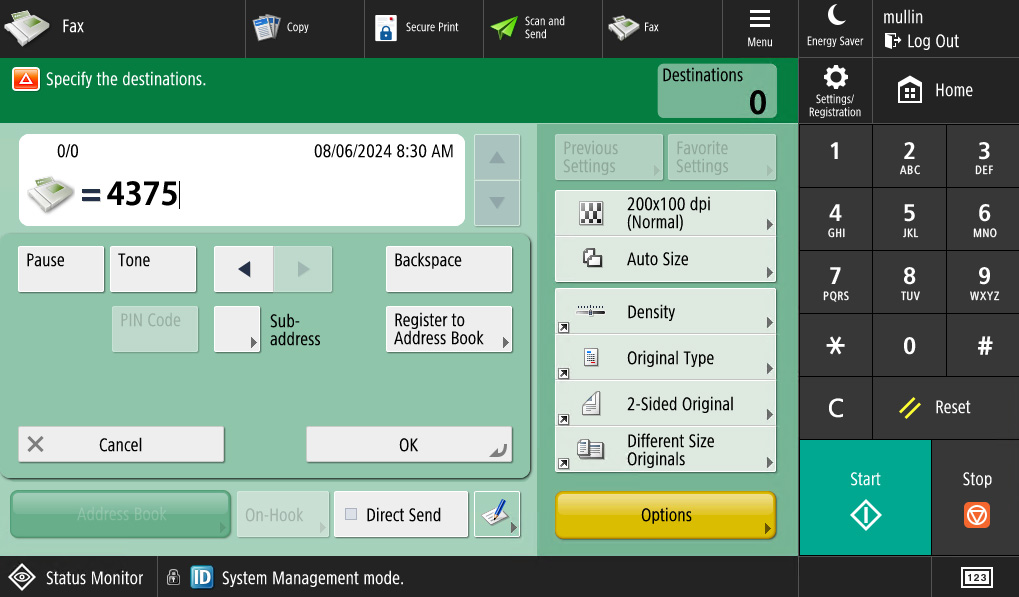Open the Copy function shortcut
Screen dimensions: 1019x597
(305, 28)
